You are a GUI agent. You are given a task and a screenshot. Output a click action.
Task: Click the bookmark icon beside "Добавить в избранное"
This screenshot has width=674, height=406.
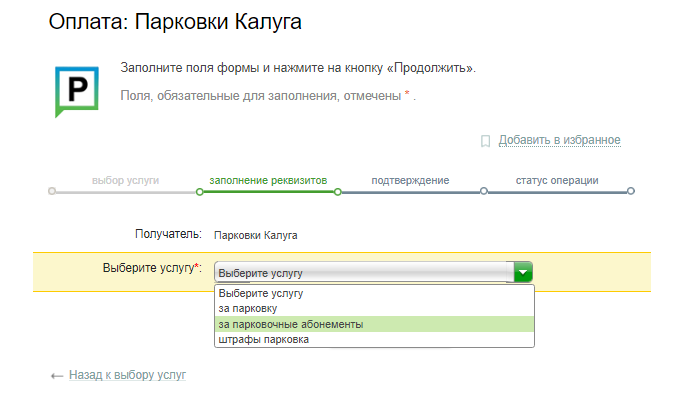point(485,141)
